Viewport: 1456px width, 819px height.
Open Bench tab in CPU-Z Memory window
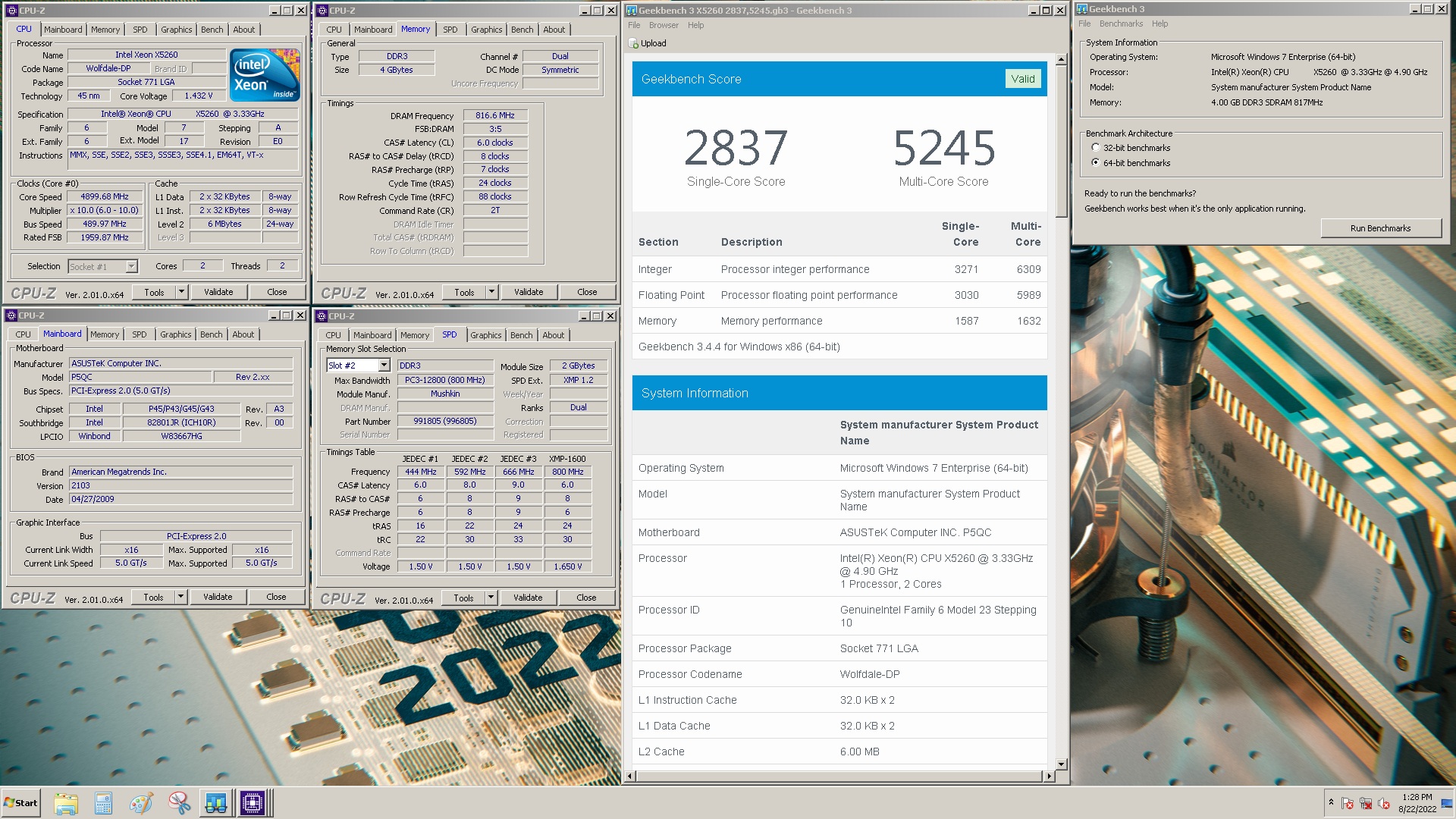click(x=522, y=30)
